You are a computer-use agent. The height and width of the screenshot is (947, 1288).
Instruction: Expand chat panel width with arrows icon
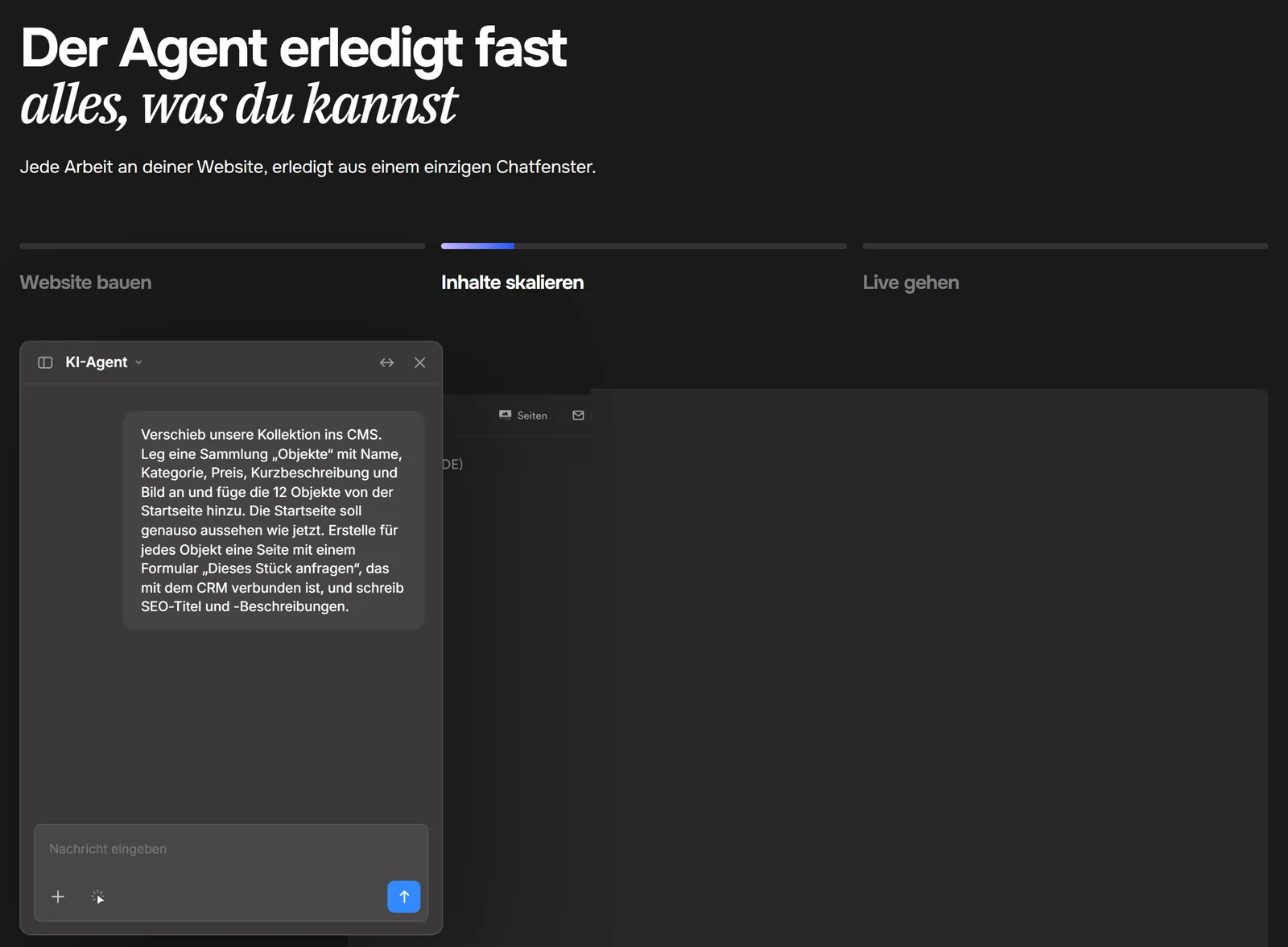pyautogui.click(x=386, y=362)
